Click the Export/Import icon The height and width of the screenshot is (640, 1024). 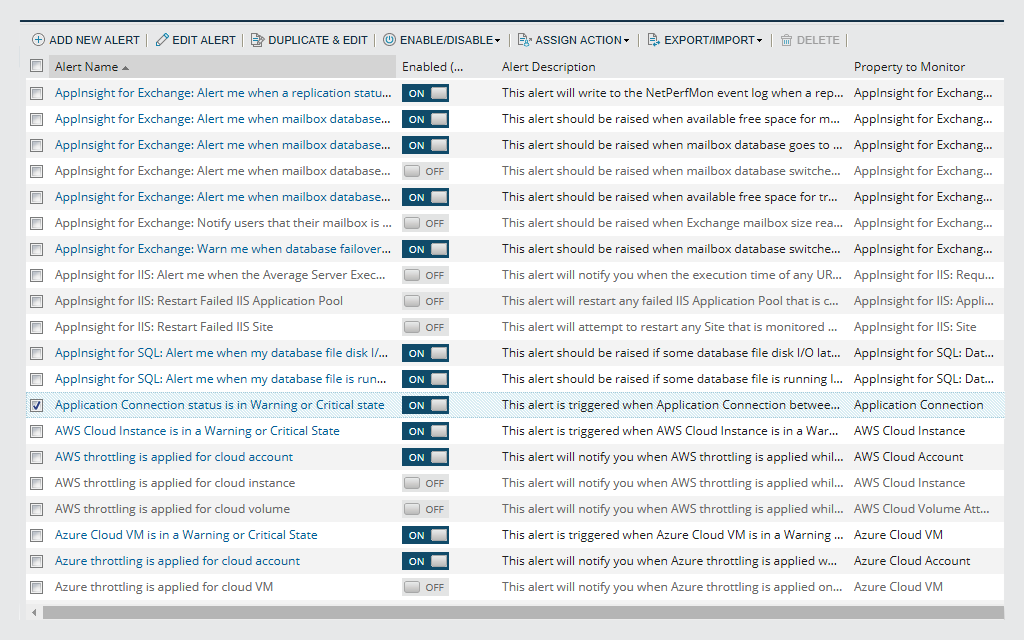[653, 40]
